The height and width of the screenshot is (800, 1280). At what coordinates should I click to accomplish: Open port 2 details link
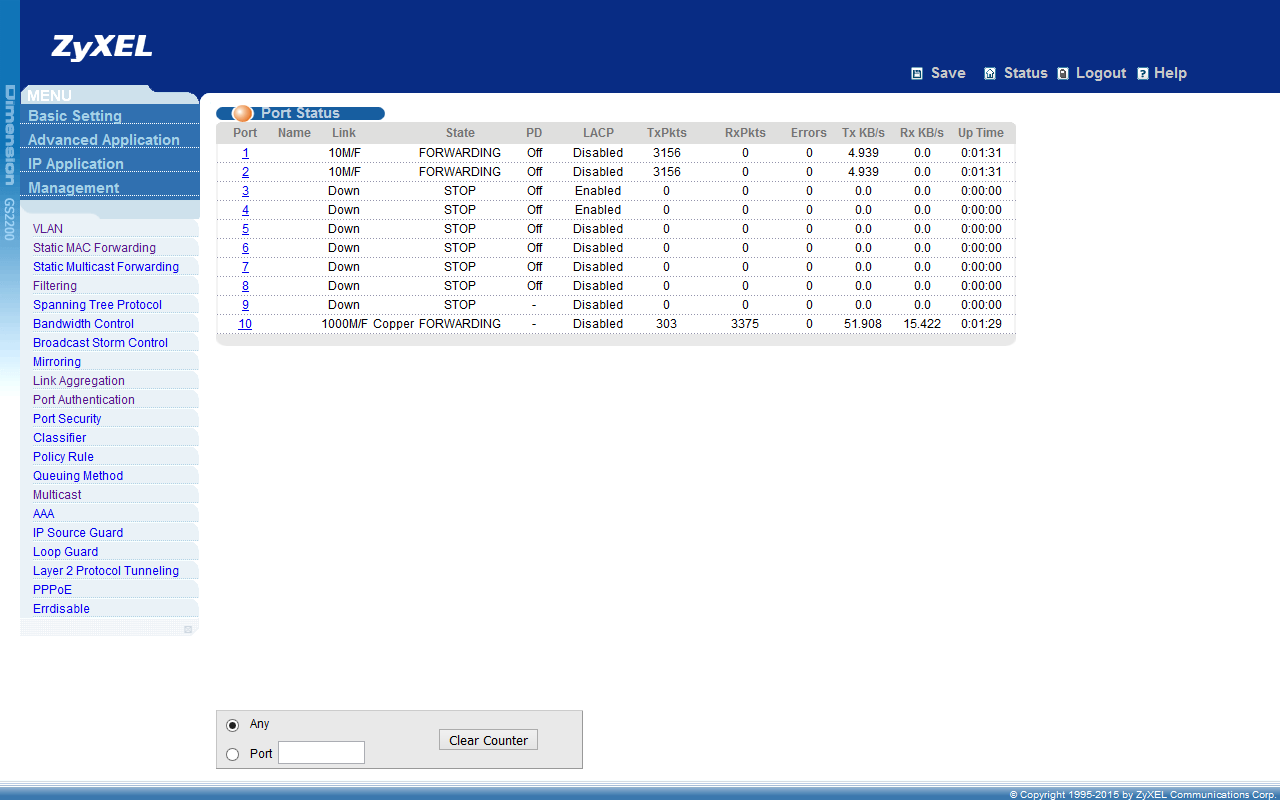[x=245, y=172]
